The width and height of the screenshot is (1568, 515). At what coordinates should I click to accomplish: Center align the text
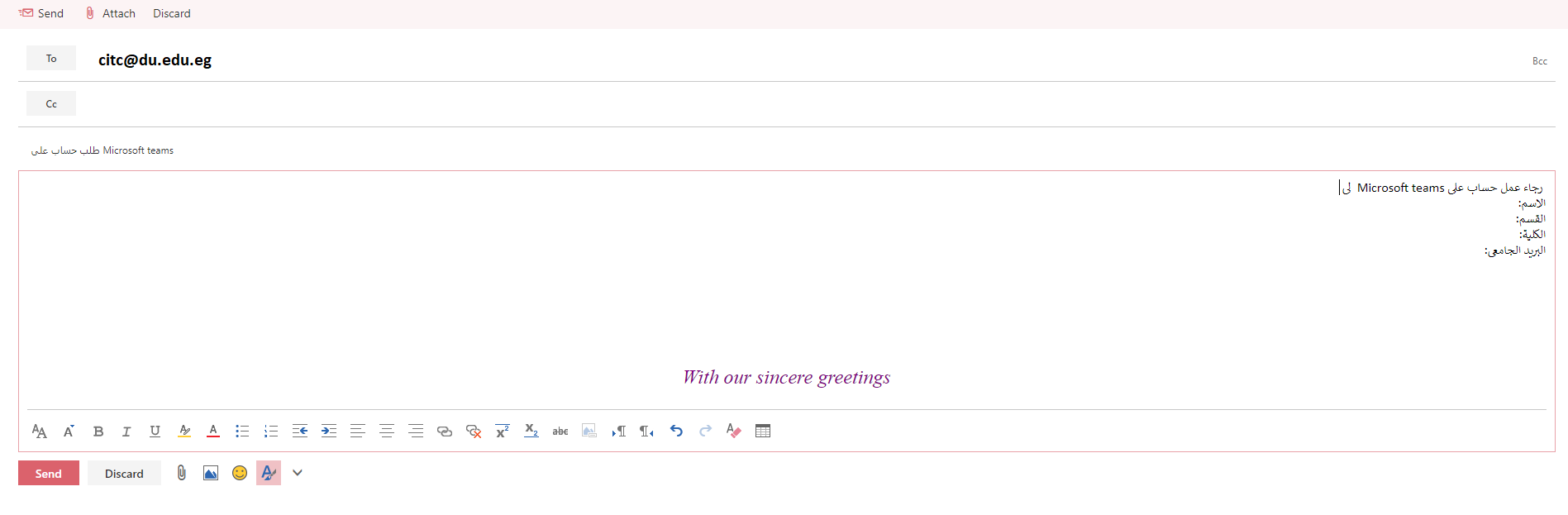387,431
